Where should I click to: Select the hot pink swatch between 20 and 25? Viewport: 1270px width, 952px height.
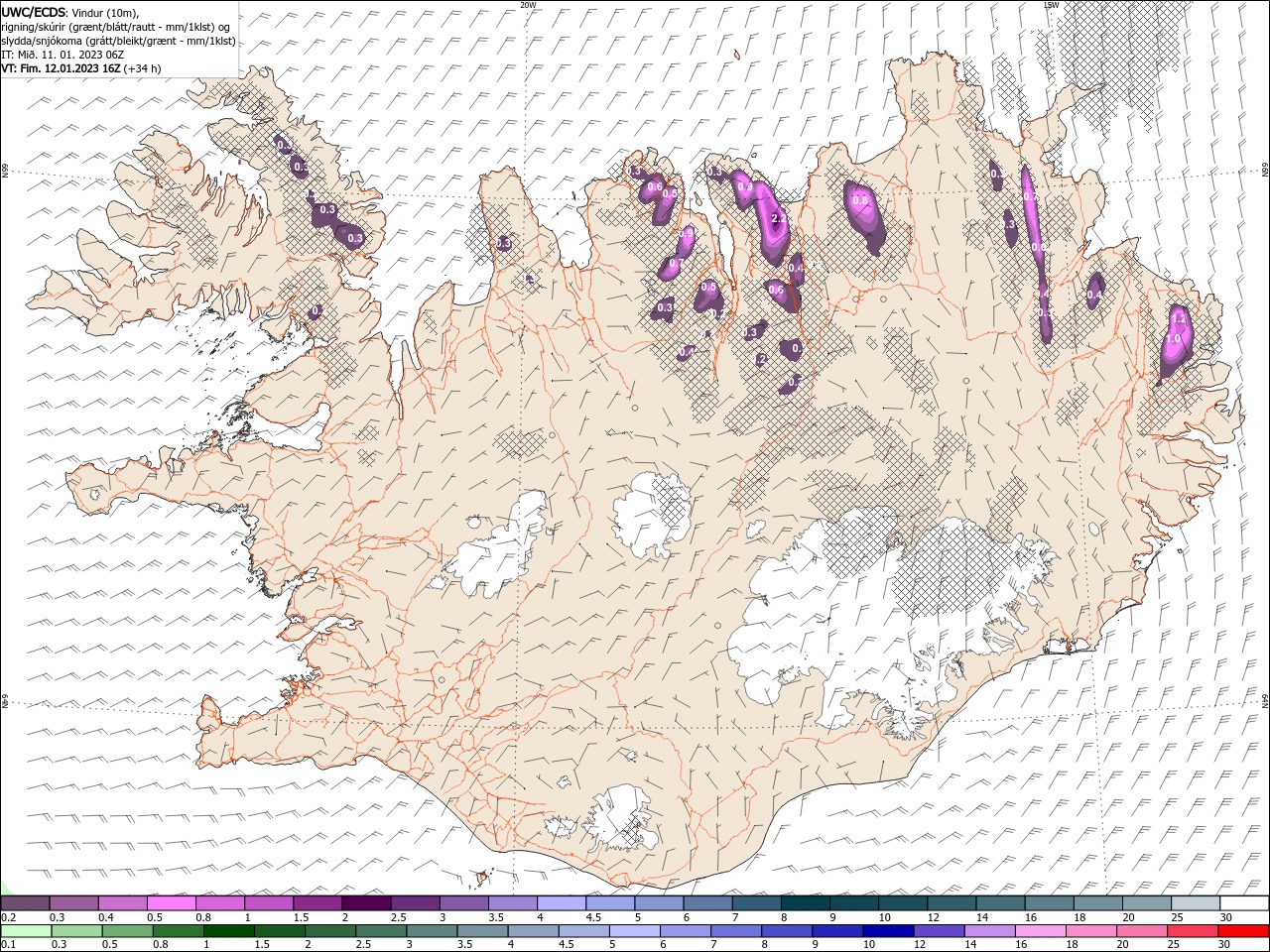click(x=1142, y=931)
